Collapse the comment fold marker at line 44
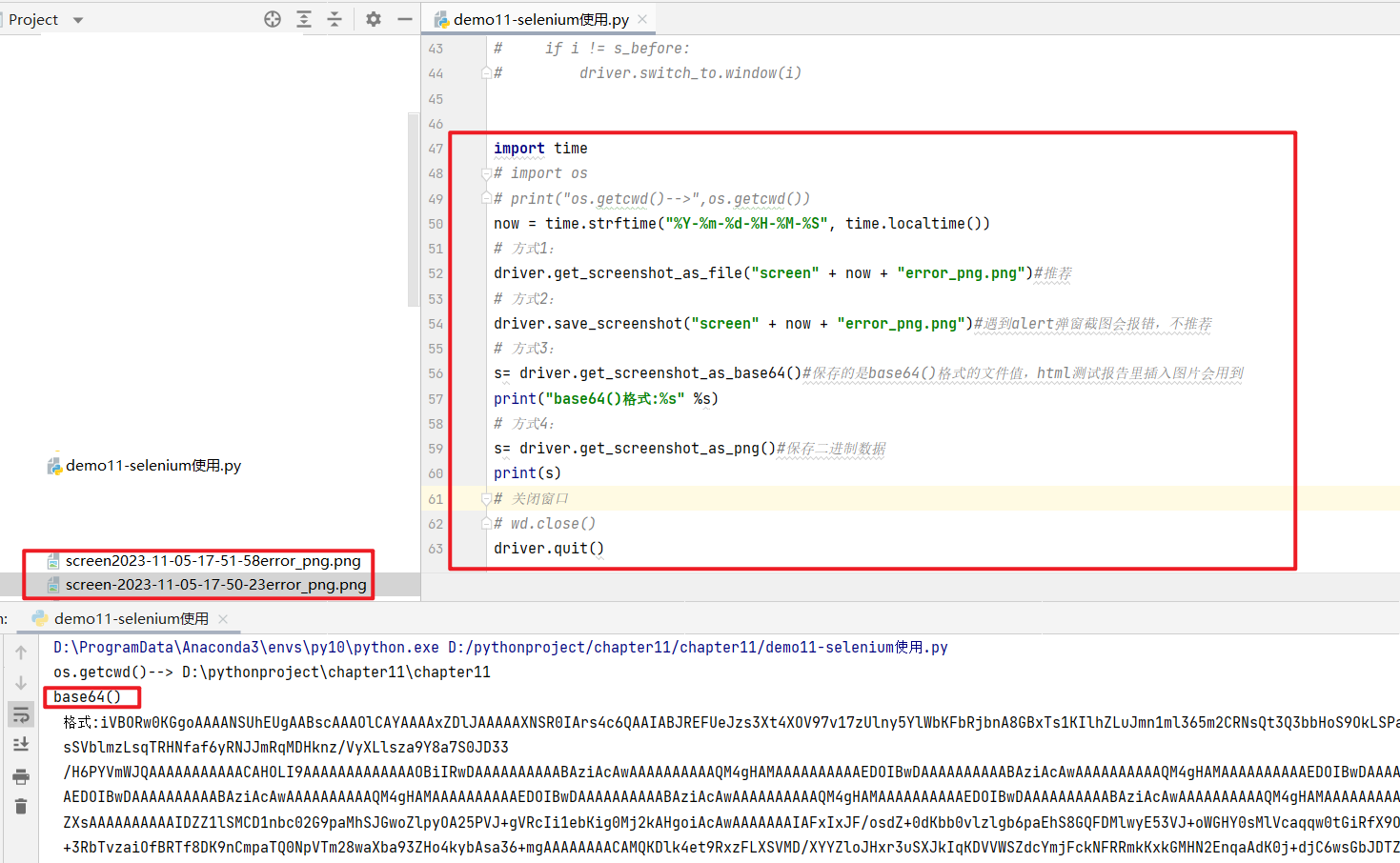 (x=486, y=72)
